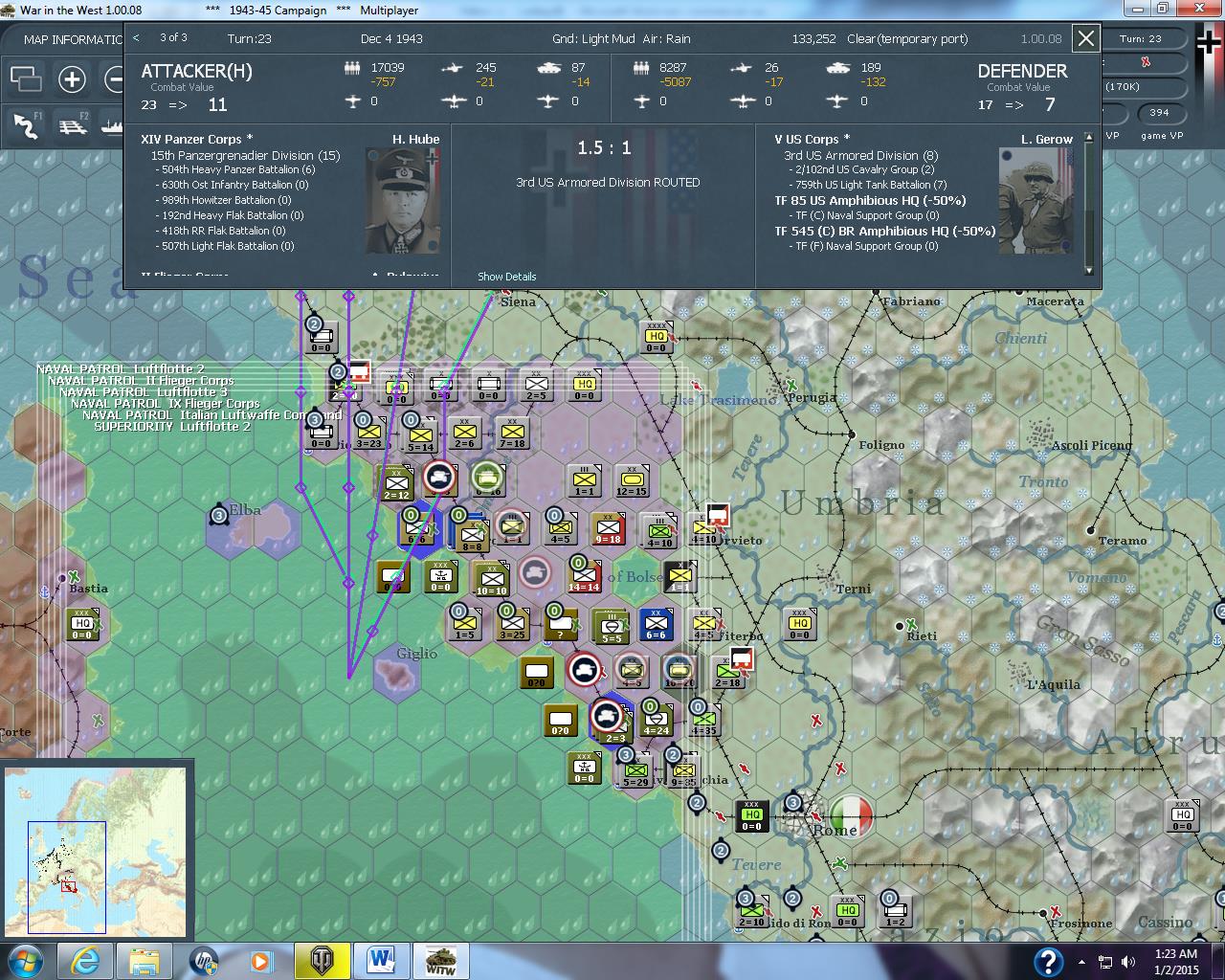Image resolution: width=1225 pixels, height=980 pixels.
Task: Close the combat report panel
Action: (x=1086, y=38)
